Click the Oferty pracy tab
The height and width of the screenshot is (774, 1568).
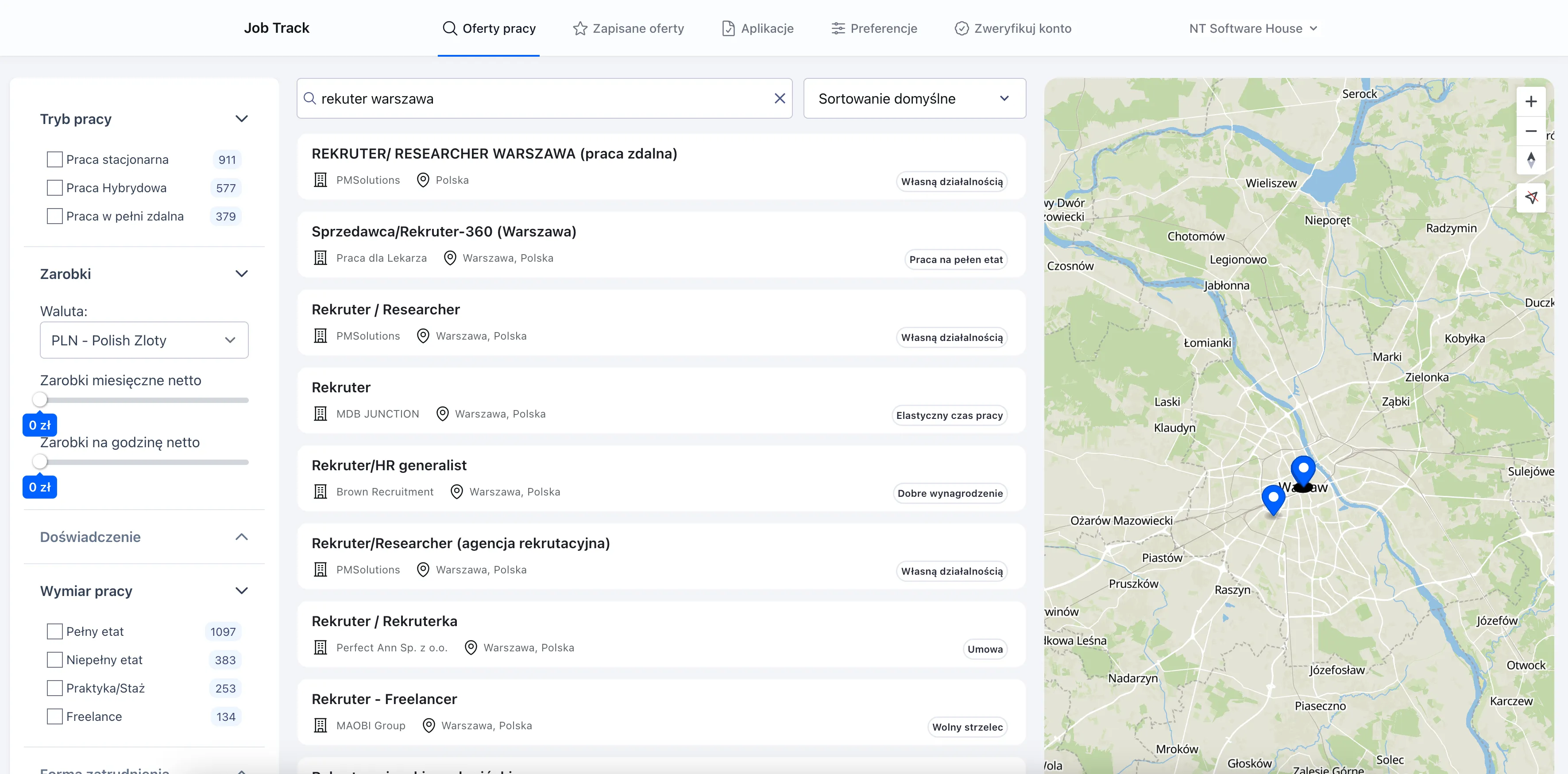click(x=489, y=28)
